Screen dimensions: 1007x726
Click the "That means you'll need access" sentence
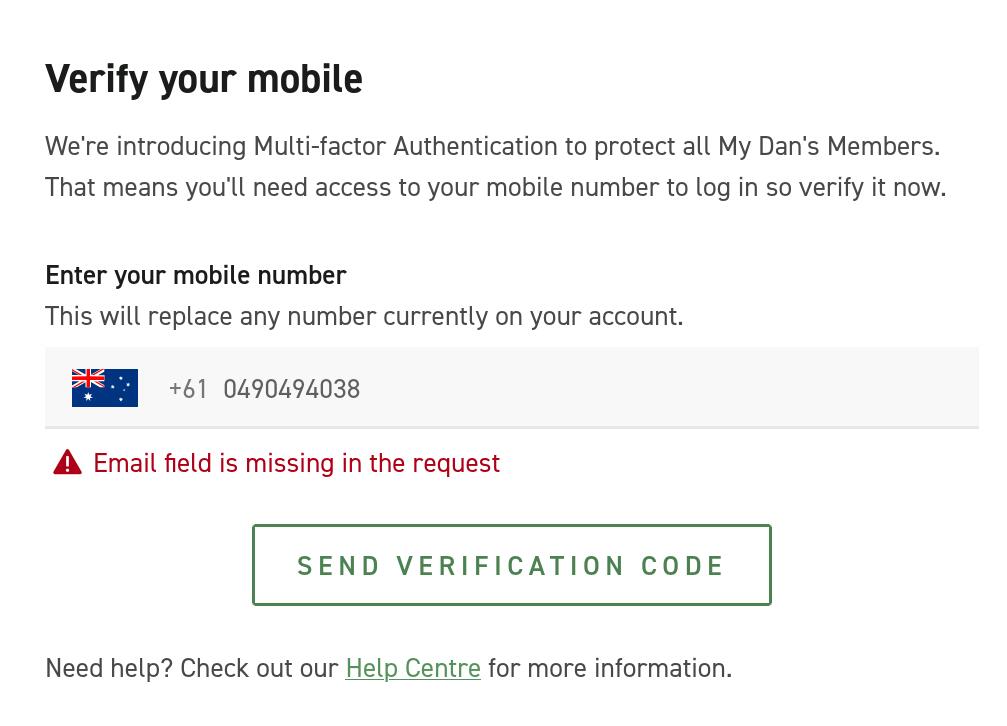[250, 187]
